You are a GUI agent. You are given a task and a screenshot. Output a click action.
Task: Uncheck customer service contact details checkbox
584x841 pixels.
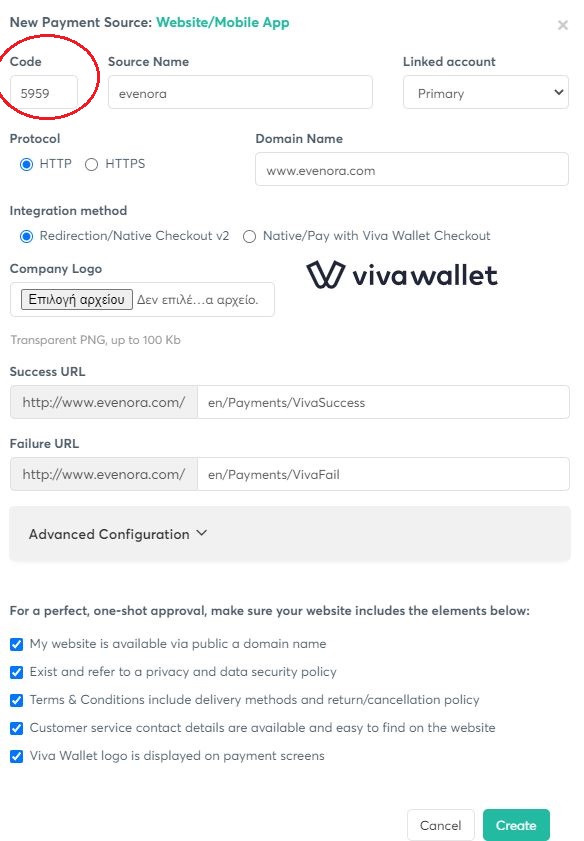(17, 728)
